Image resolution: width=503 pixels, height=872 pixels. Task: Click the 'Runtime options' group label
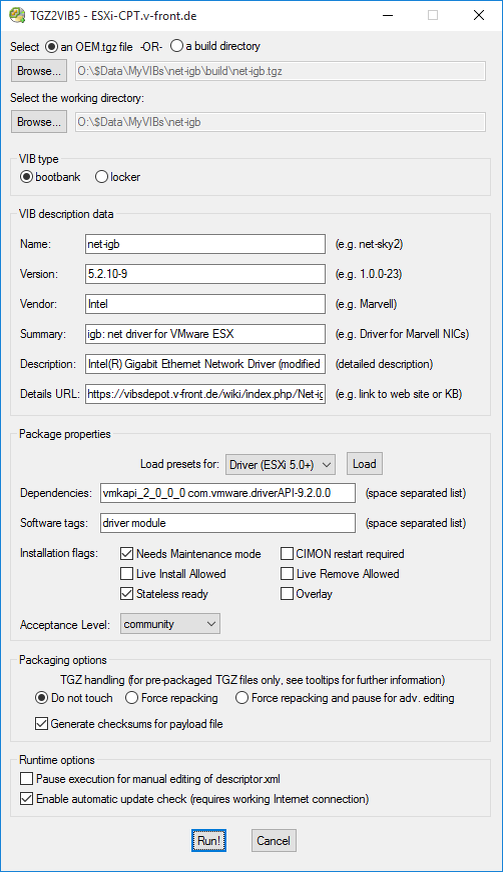[x=57, y=760]
